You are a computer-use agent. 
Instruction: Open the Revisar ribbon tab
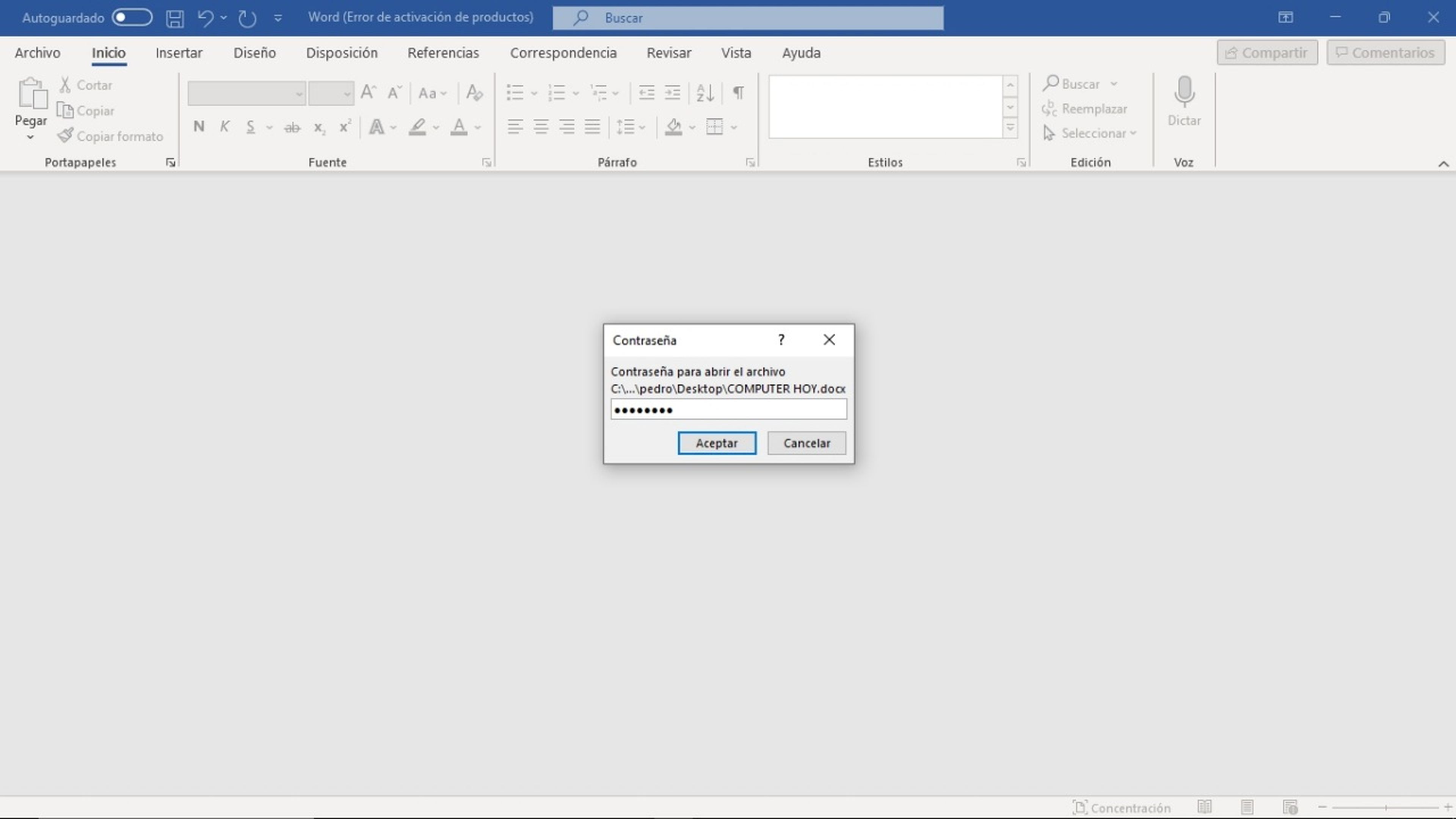tap(669, 53)
